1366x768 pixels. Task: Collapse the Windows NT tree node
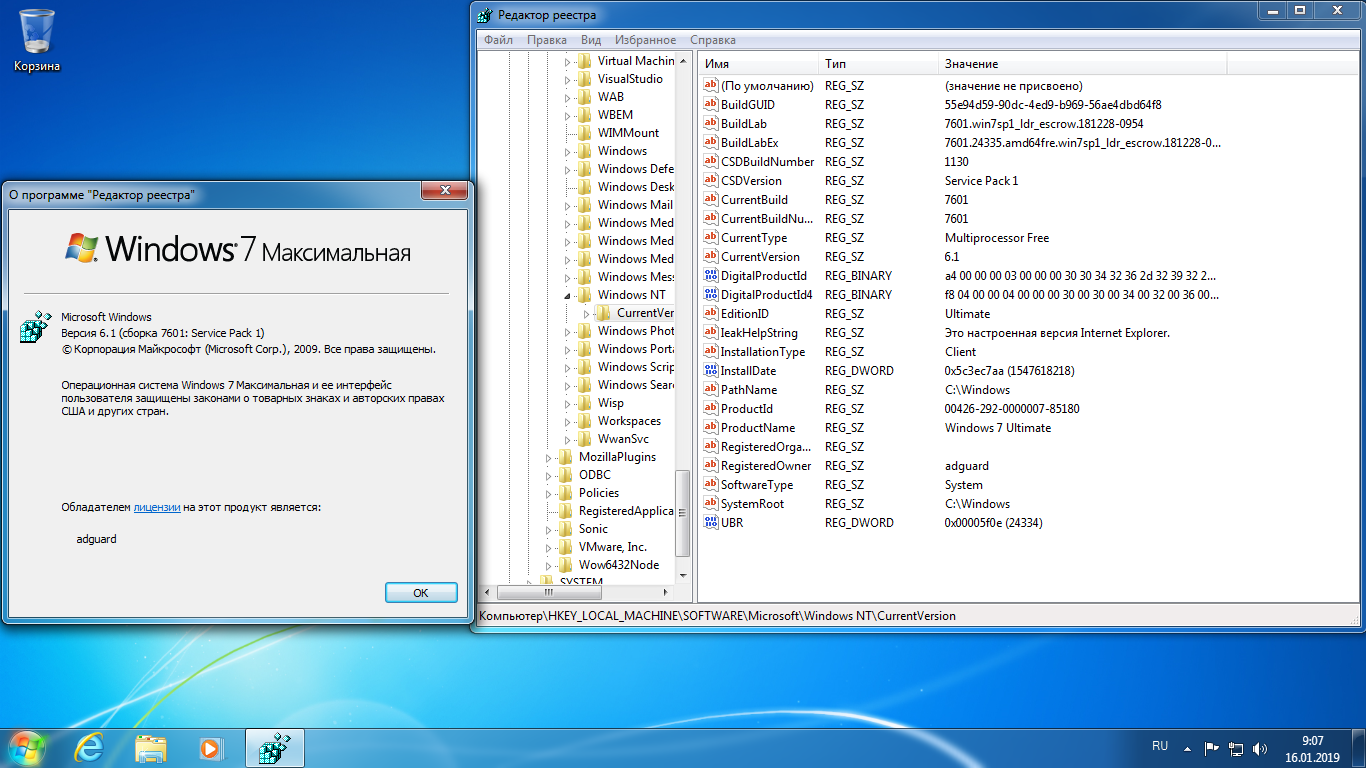tap(568, 296)
